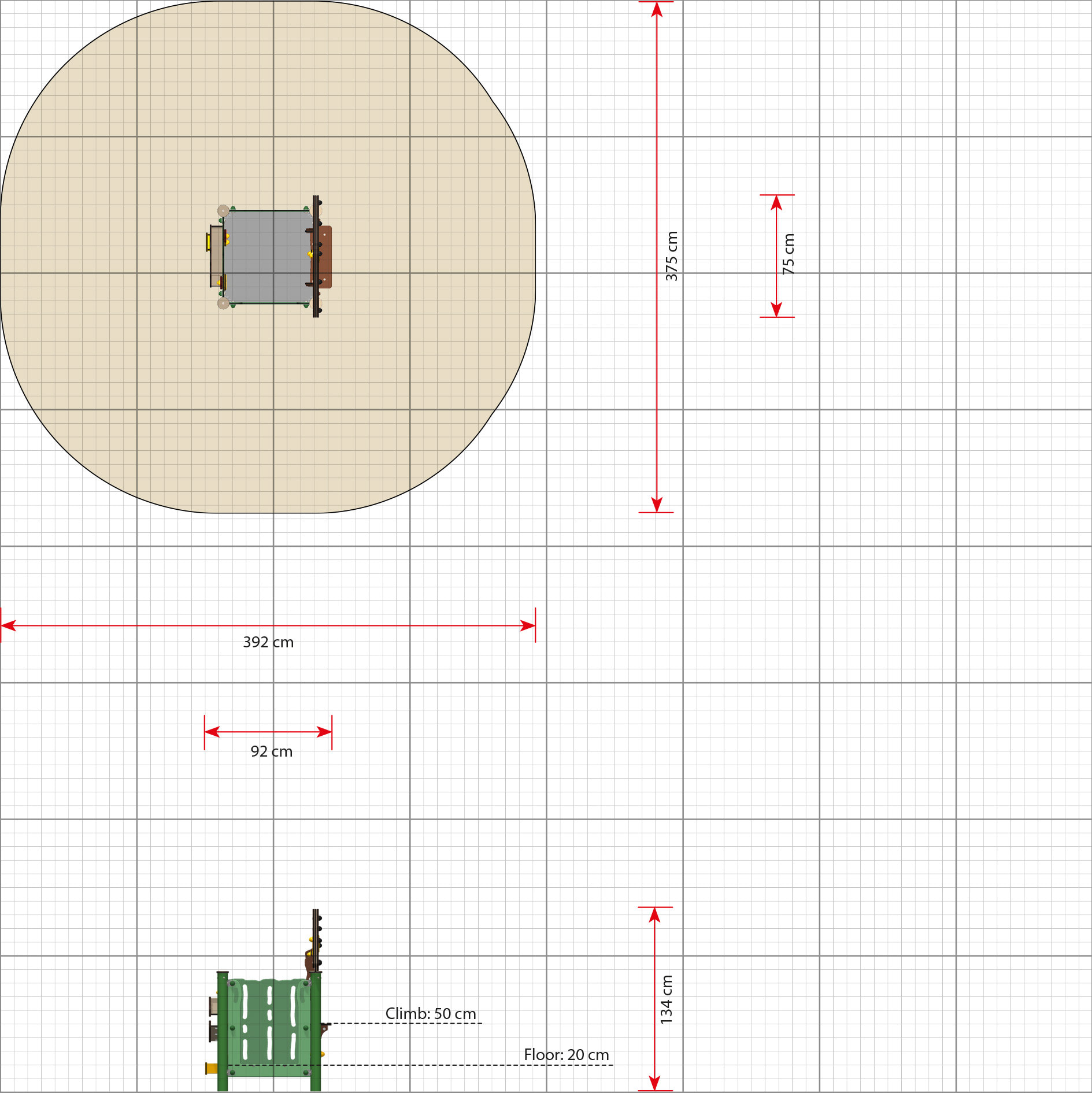Select the yellow element at the side view base
The width and height of the screenshot is (1092, 1093).
[x=211, y=1068]
